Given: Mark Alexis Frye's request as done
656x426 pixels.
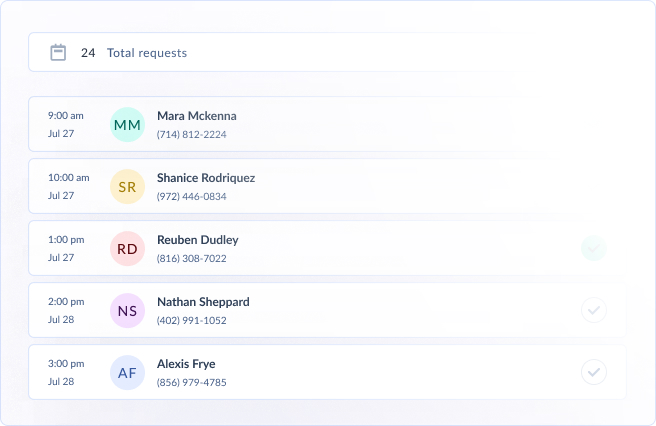Looking at the screenshot, I should (x=594, y=373).
